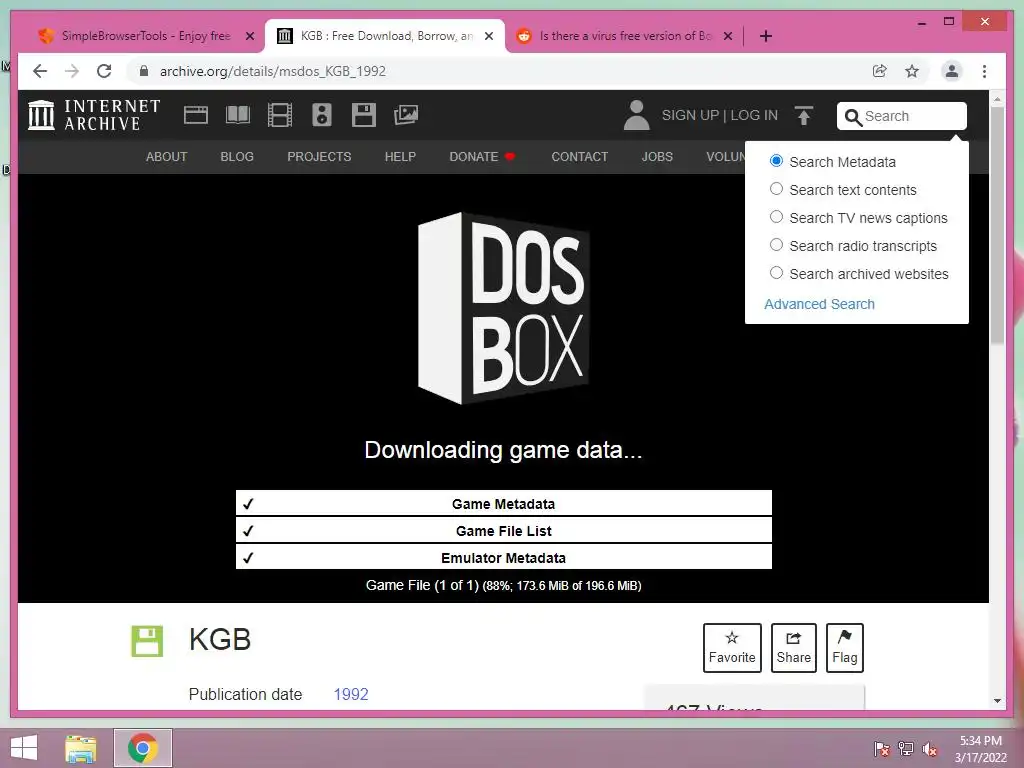Click the search magnifier icon
Viewport: 1024px width, 768px height.
point(853,117)
